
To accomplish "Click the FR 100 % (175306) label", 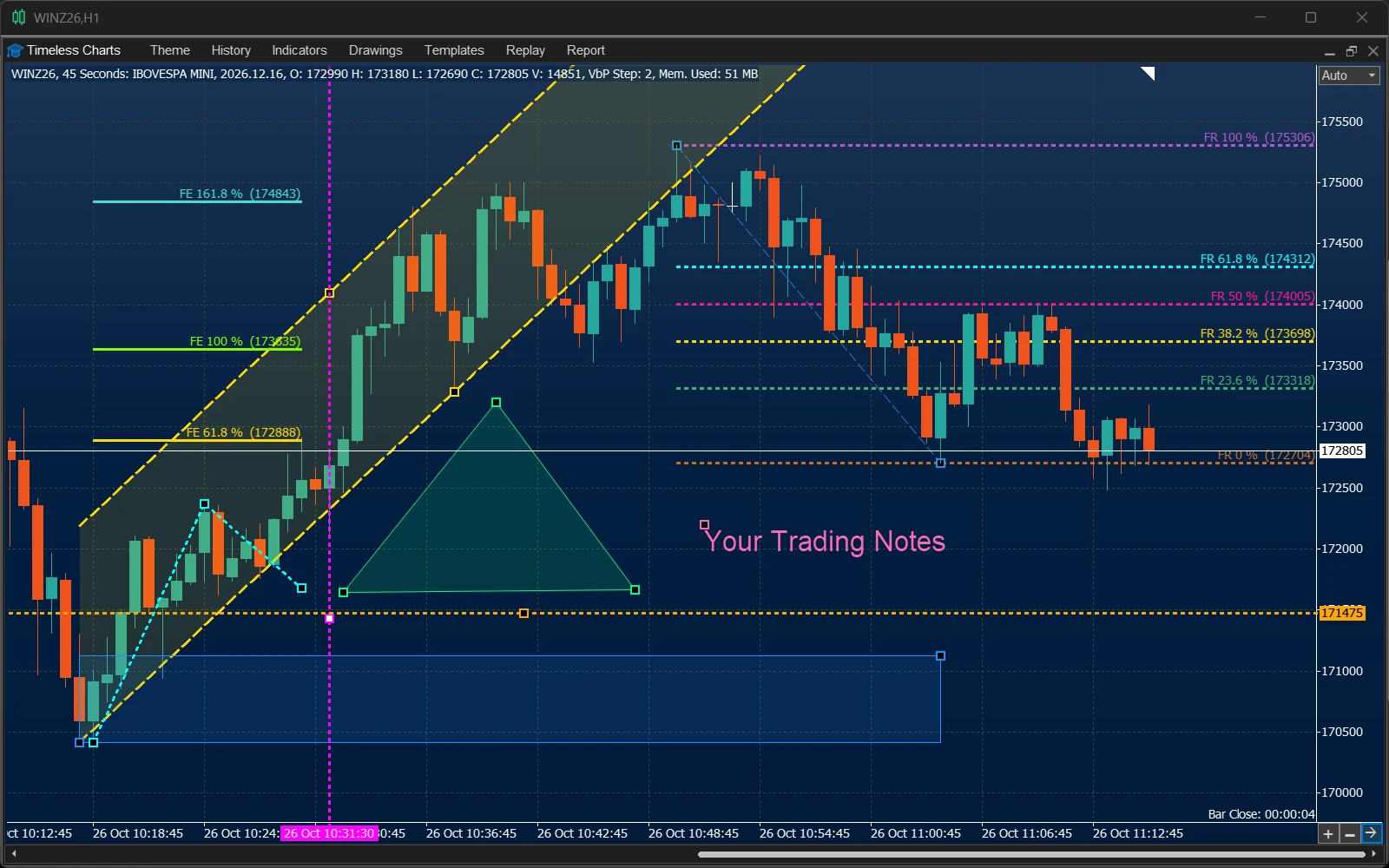I will (x=1259, y=137).
